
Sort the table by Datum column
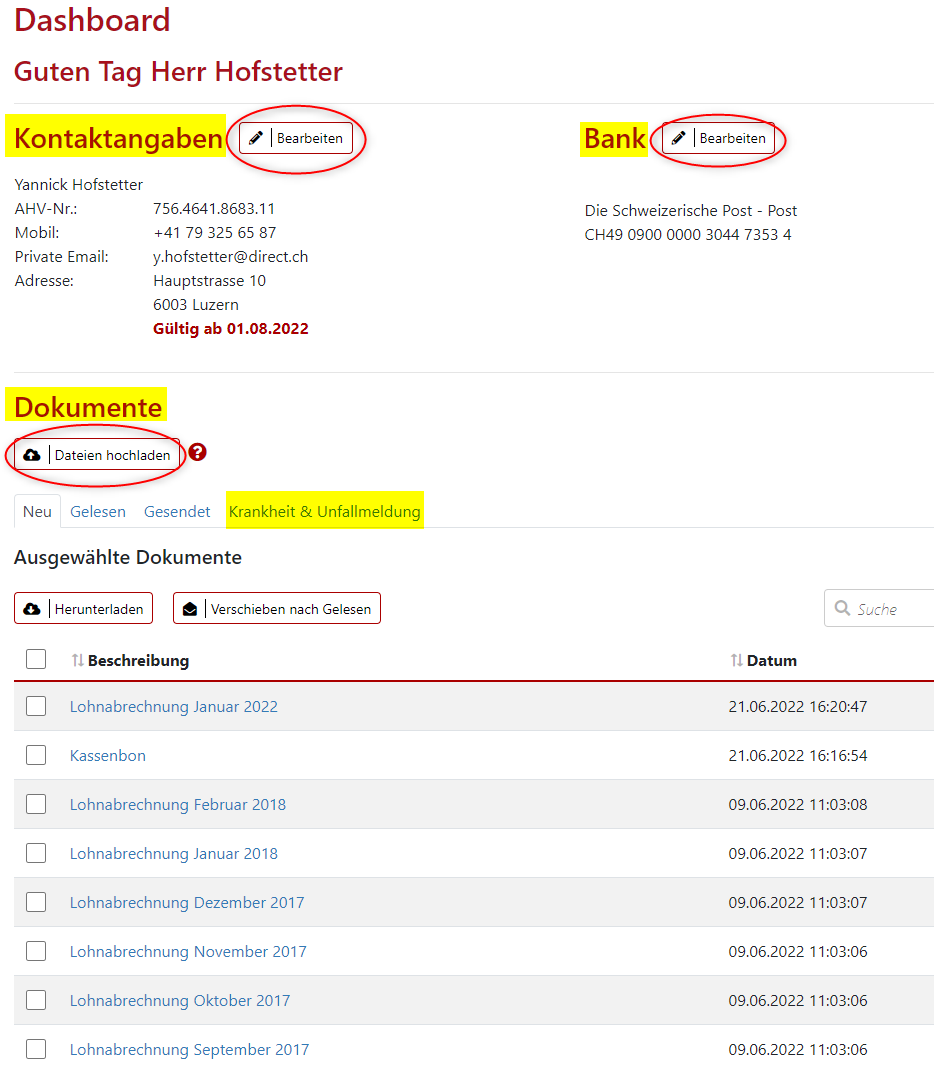737,661
